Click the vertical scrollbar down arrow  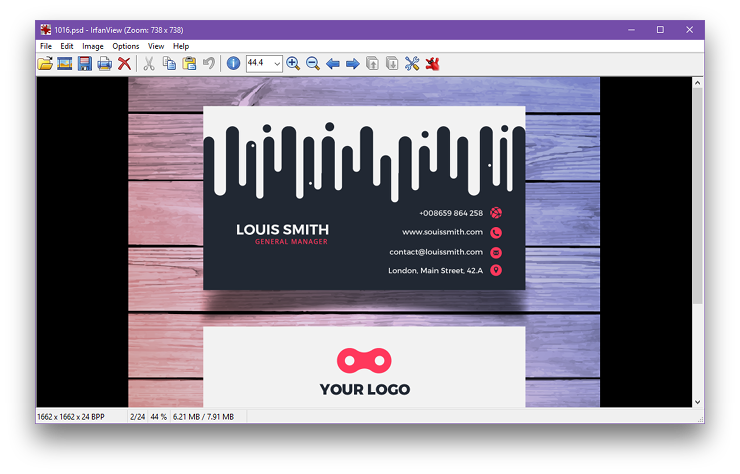click(x=698, y=402)
